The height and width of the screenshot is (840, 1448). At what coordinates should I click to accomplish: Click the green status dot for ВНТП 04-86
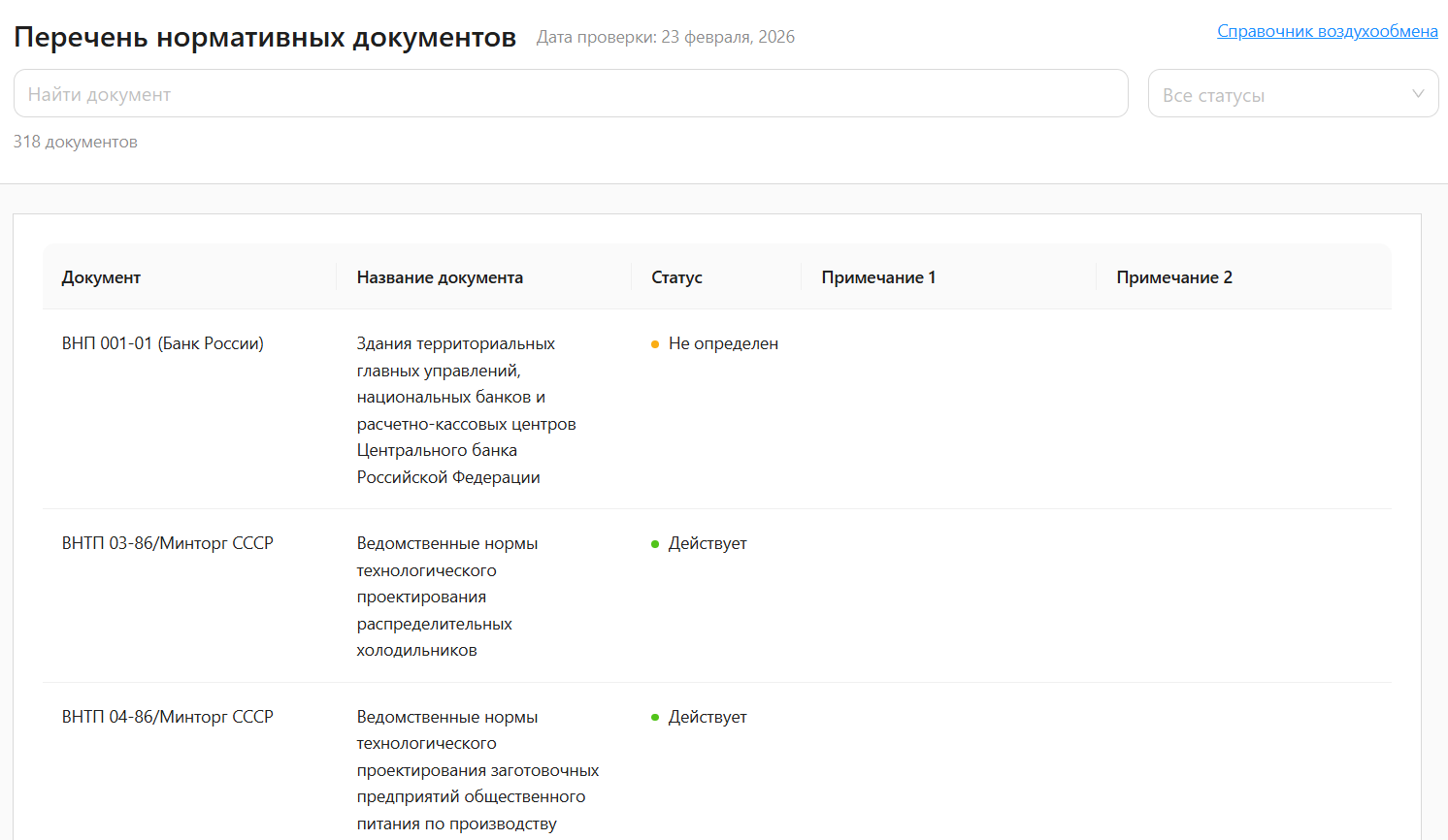pyautogui.click(x=656, y=717)
